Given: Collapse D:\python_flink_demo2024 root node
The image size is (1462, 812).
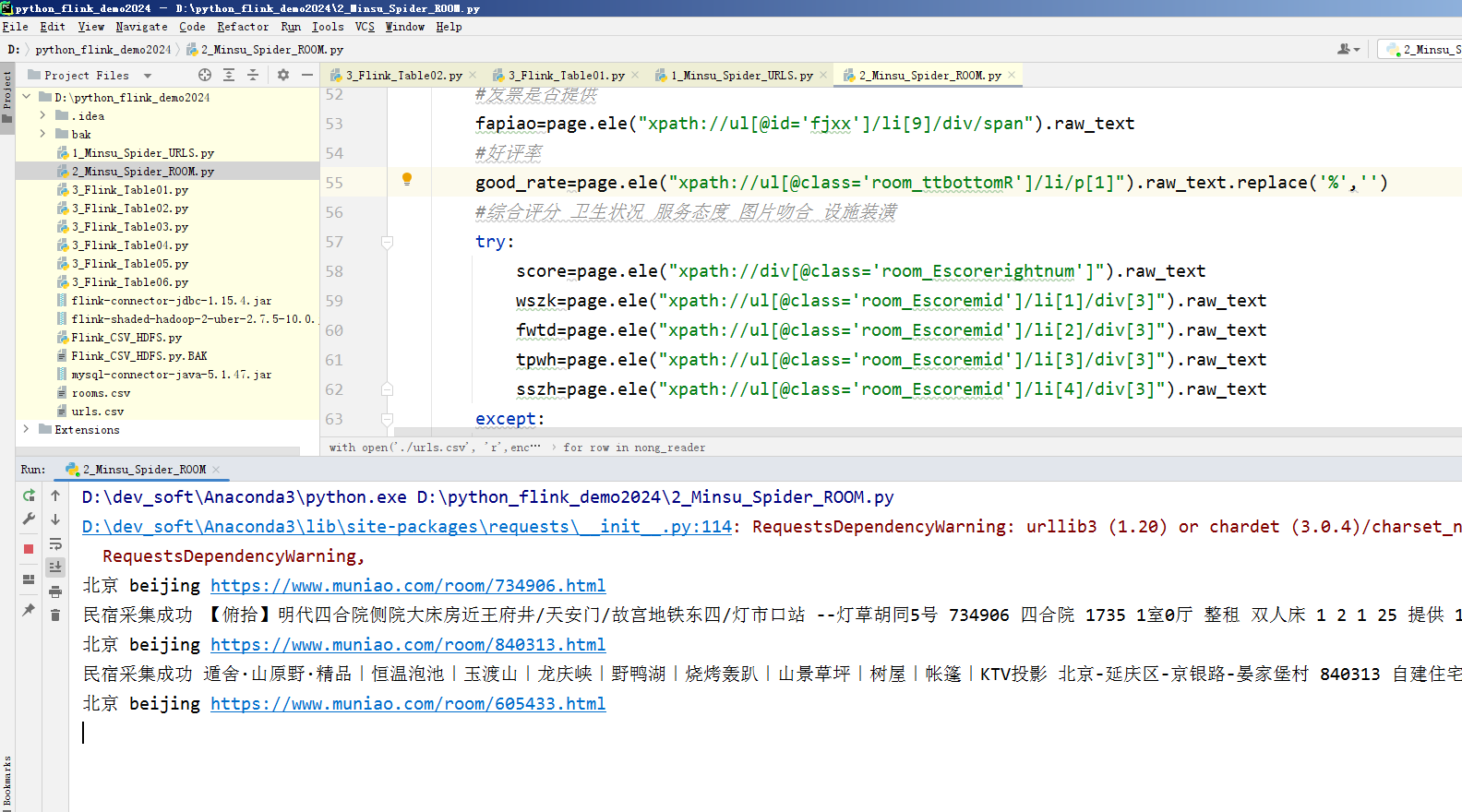Looking at the screenshot, I should (x=27, y=97).
